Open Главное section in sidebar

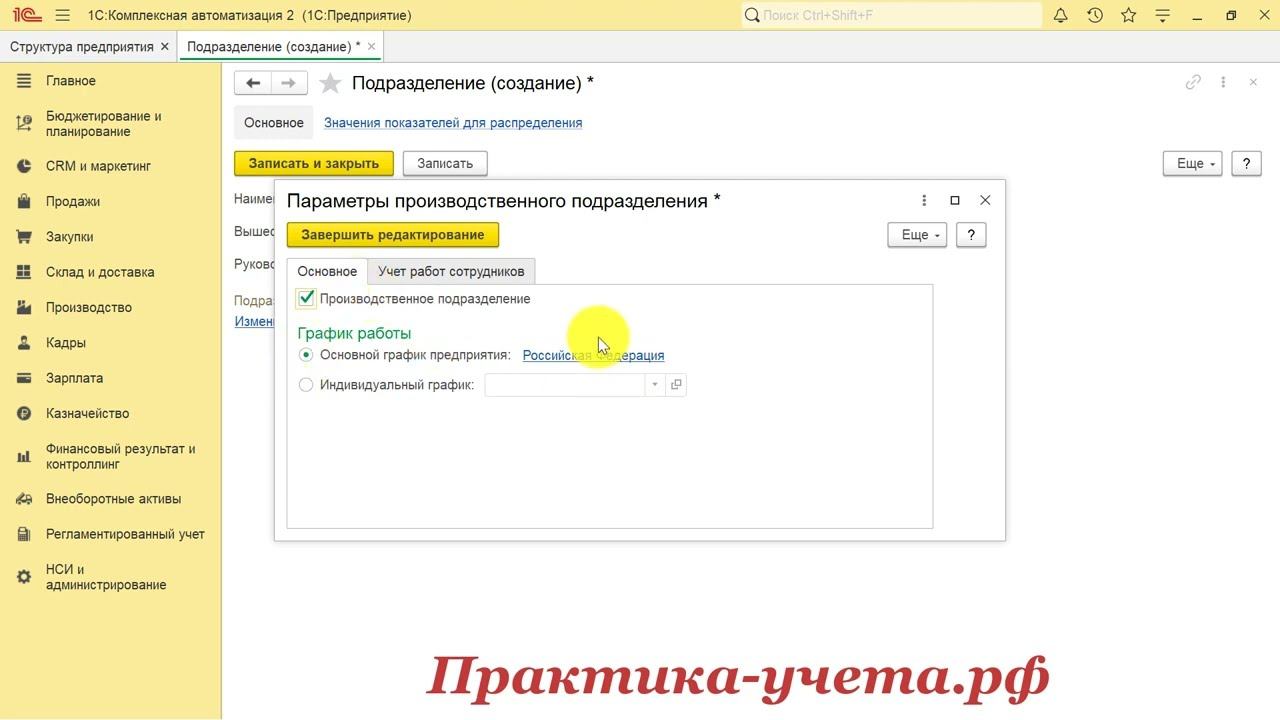tap(71, 81)
